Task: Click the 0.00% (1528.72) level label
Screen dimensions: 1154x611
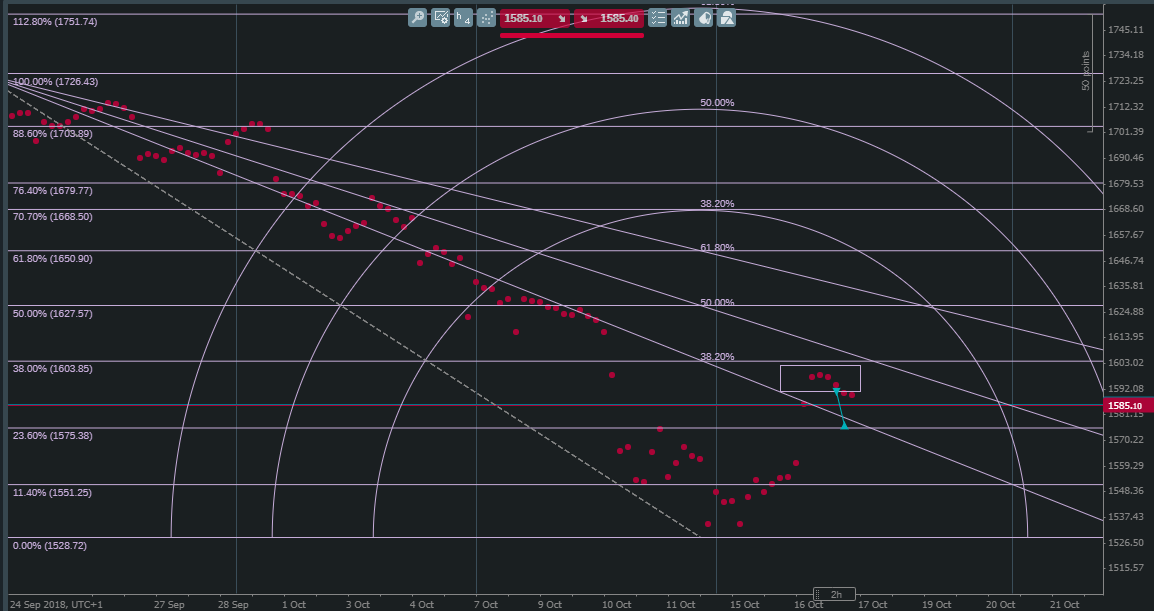Action: click(49, 545)
